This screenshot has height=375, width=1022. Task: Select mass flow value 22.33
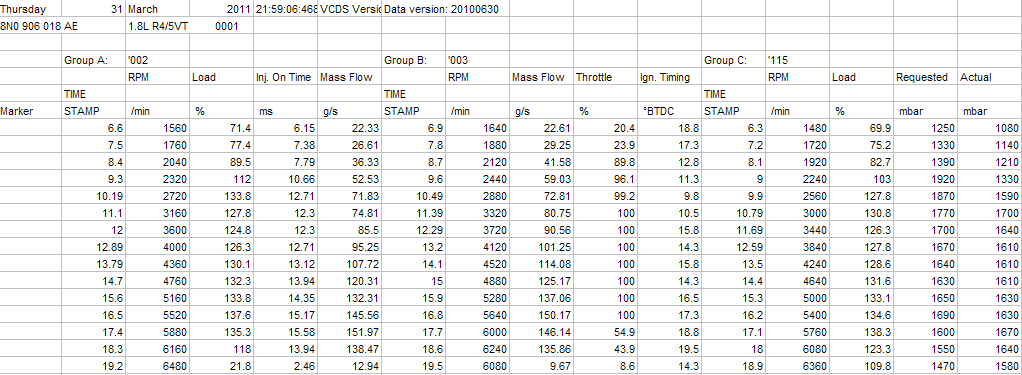point(350,128)
